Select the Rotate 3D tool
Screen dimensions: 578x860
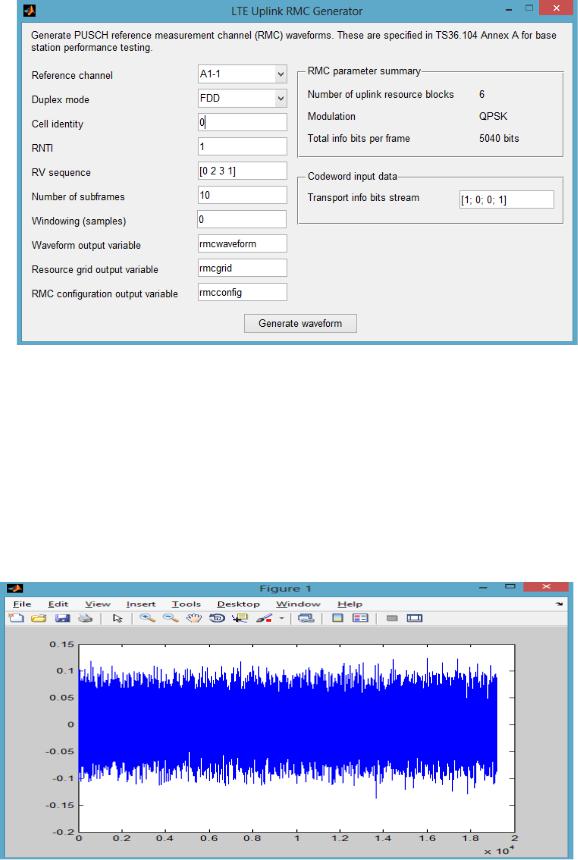(x=217, y=618)
